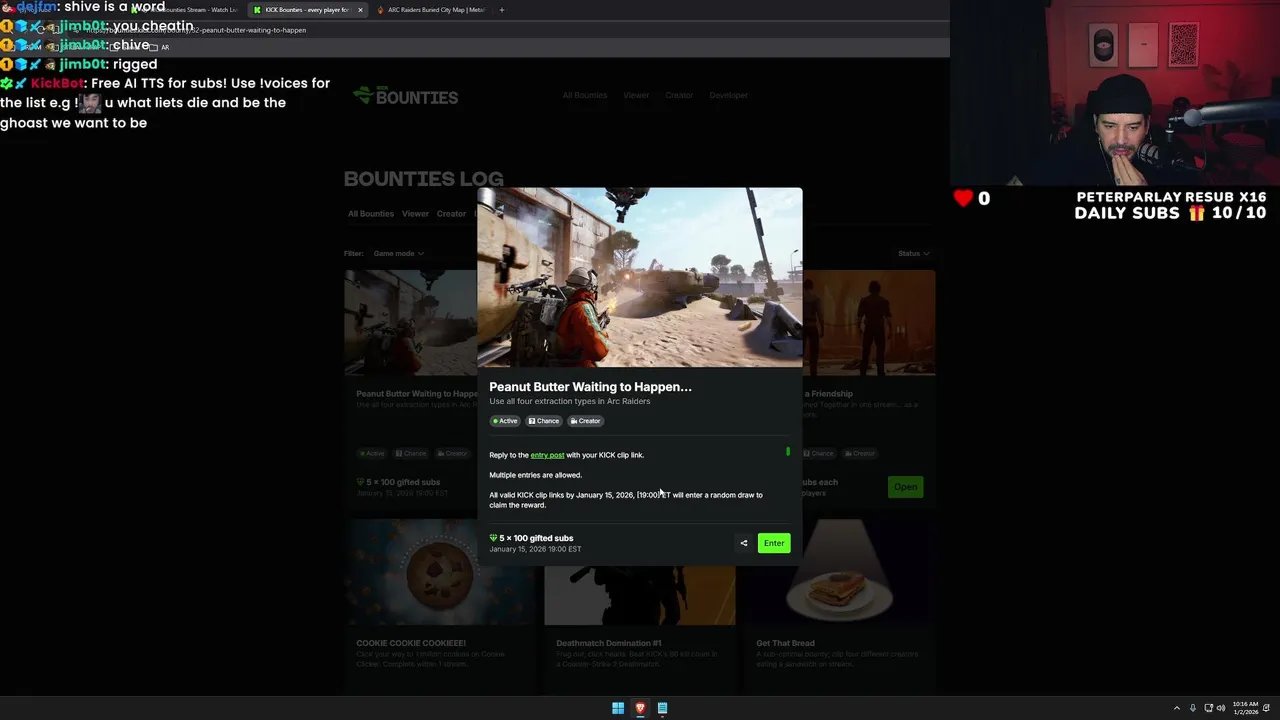Select the All Bounties tab under Bounties Log
Viewport: 1280px width, 720px height.
coord(371,214)
